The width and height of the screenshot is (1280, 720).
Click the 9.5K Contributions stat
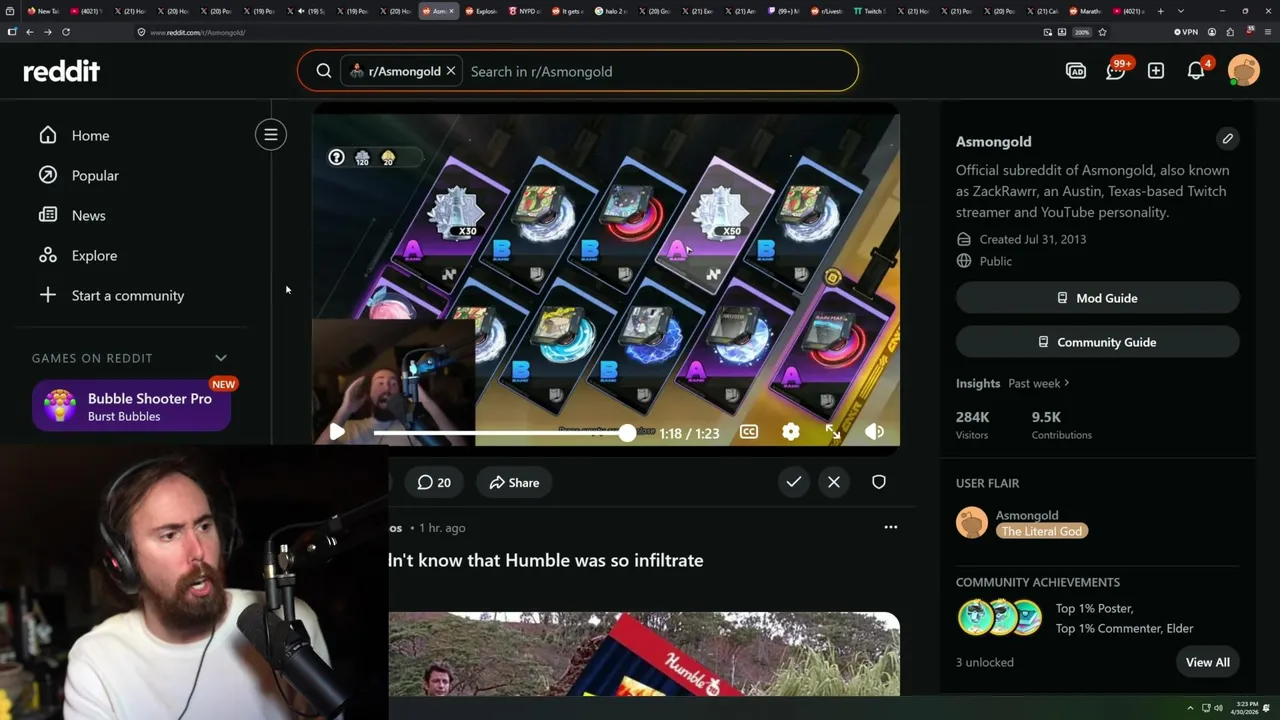point(1061,425)
